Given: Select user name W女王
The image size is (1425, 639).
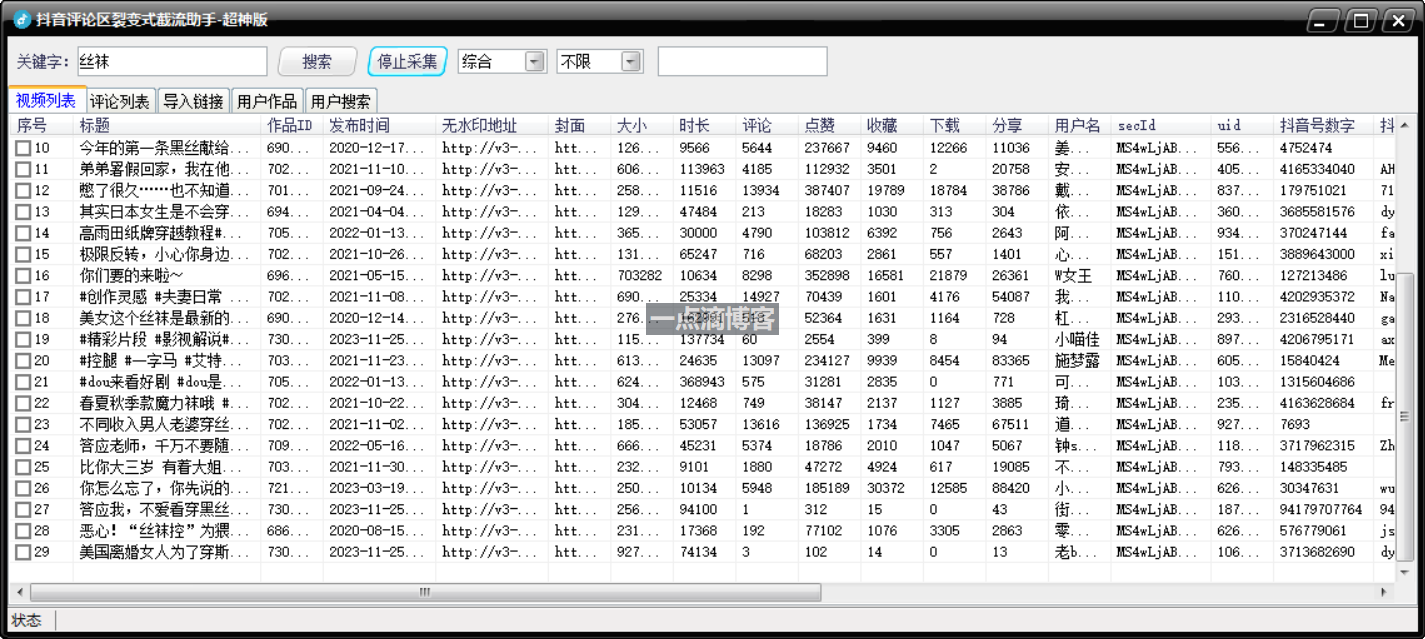Looking at the screenshot, I should coord(1073,276).
